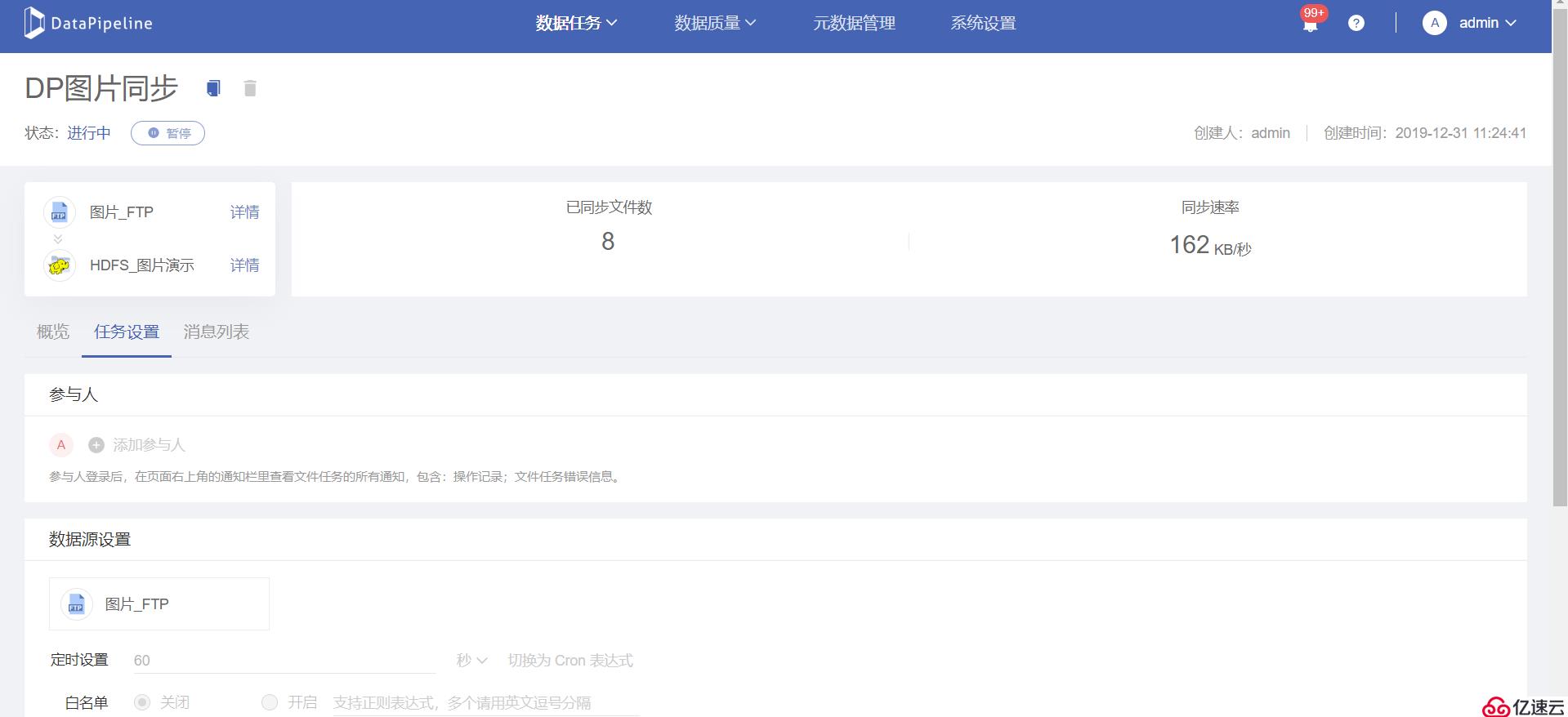Screen dimensions: 1568x717
Task: Delete the task via trash icon
Action: coord(250,88)
